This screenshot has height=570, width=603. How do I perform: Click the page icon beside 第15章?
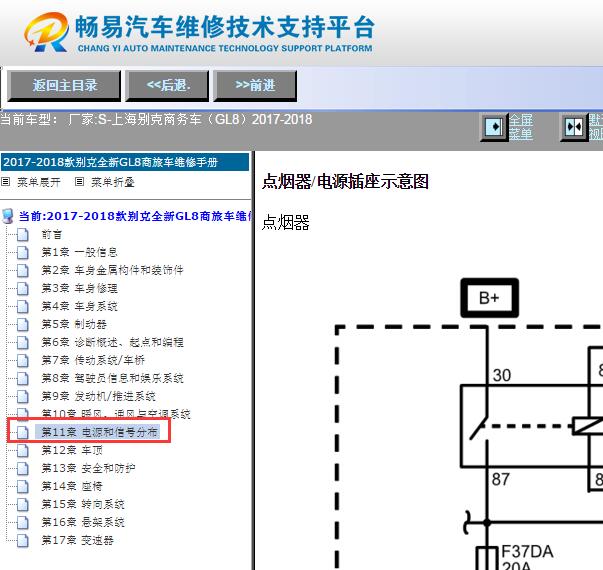(x=23, y=504)
